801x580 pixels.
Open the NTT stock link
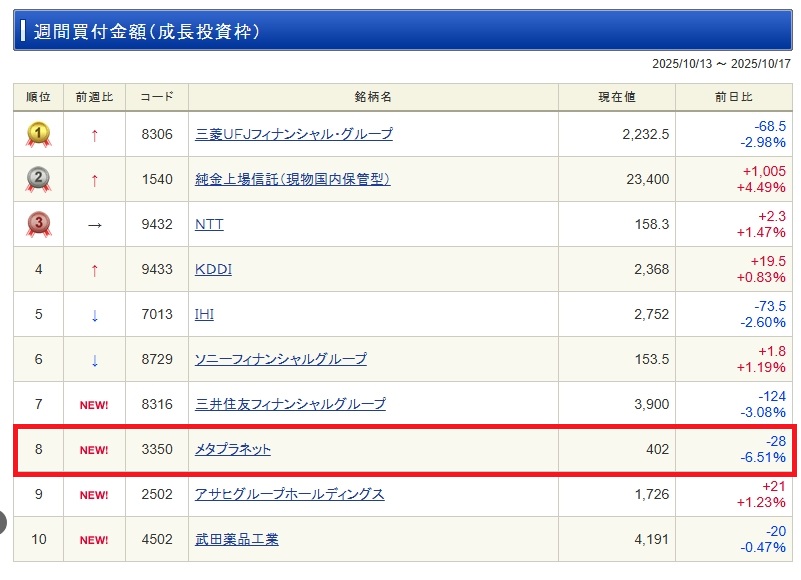coord(209,224)
